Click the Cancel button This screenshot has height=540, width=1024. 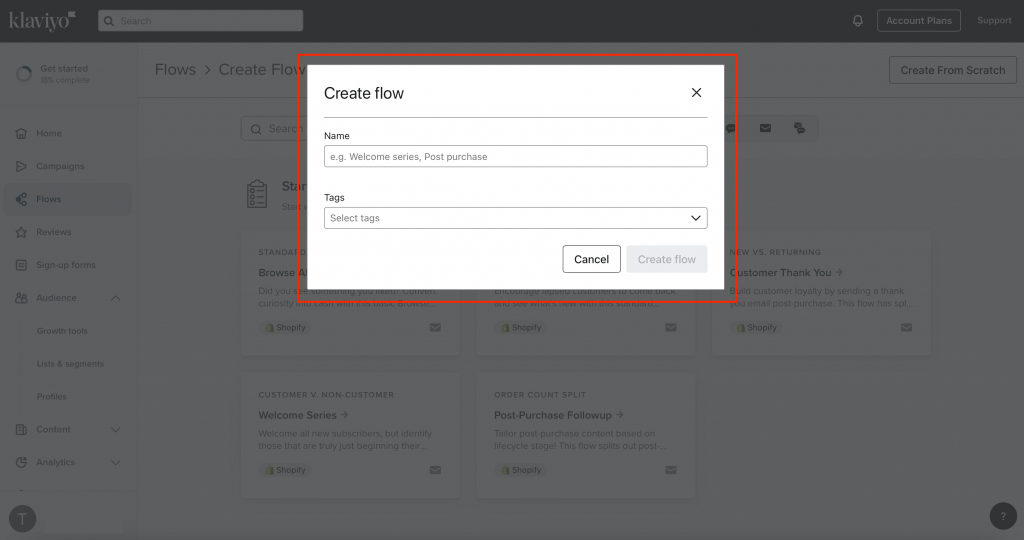click(591, 259)
